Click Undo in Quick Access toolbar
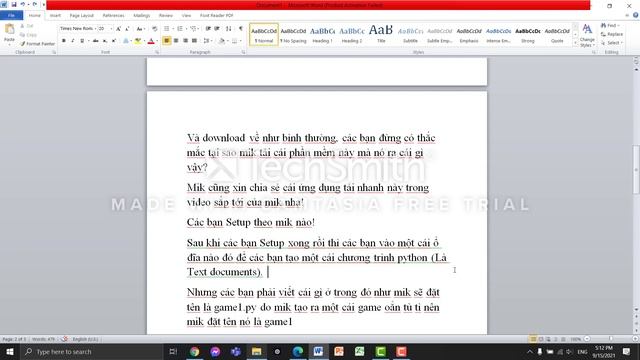Screen dimensions: 640x360 (23, 4)
